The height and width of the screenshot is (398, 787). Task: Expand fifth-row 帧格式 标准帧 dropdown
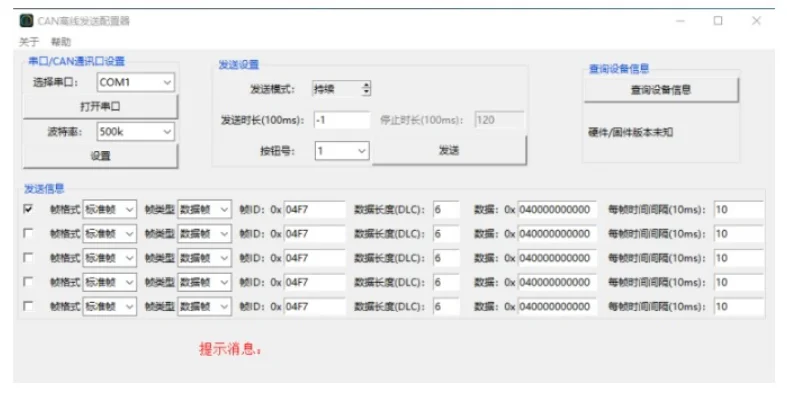[109, 306]
